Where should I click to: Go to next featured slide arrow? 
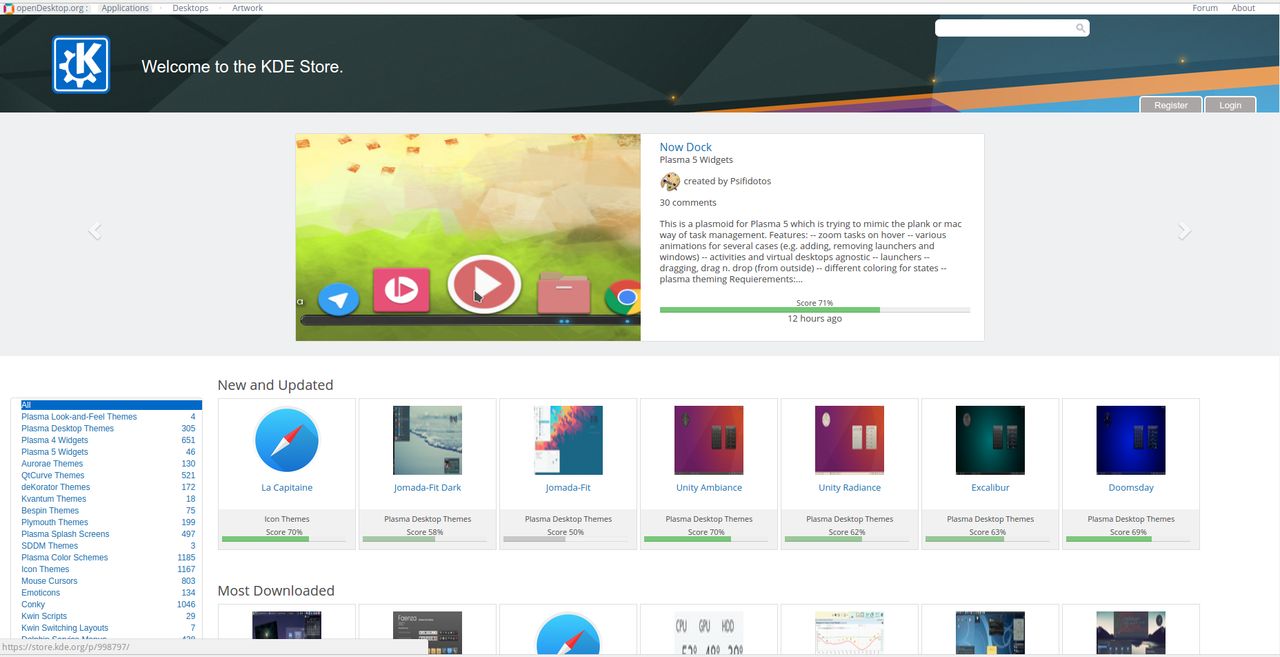pos(1184,231)
